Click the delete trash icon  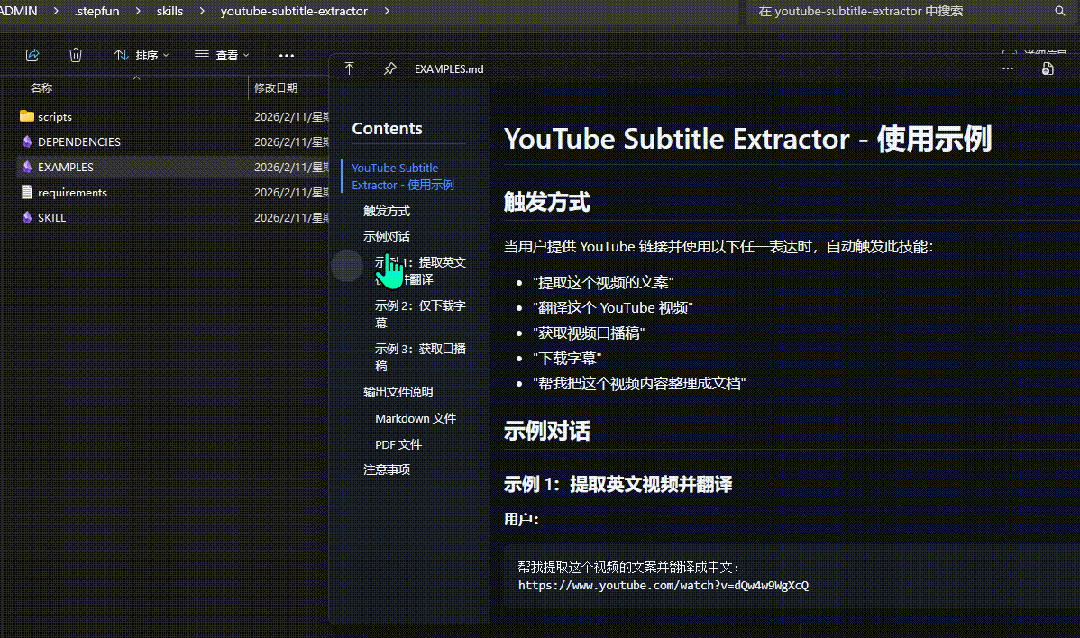(76, 55)
